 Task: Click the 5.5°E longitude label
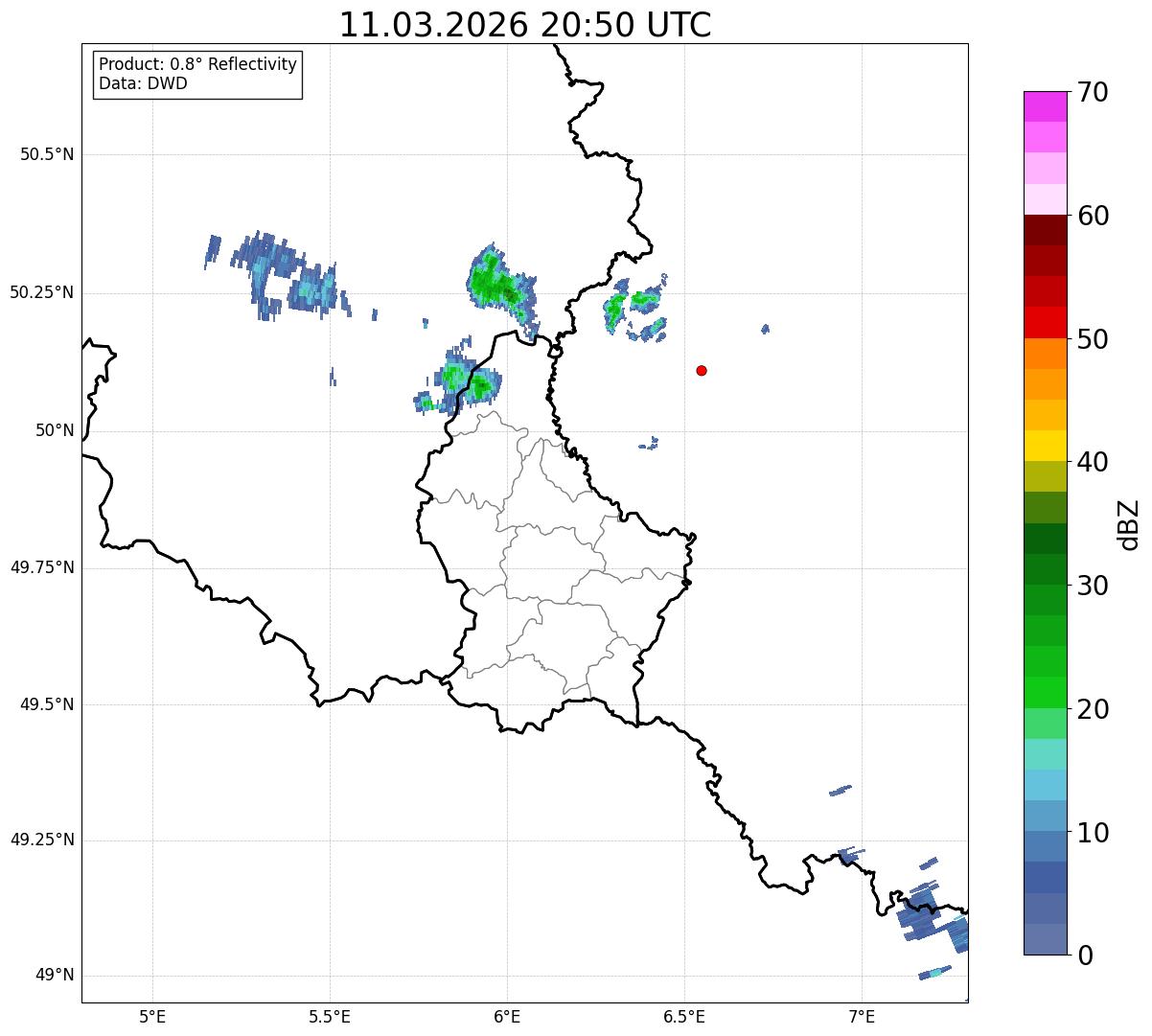[x=330, y=1016]
